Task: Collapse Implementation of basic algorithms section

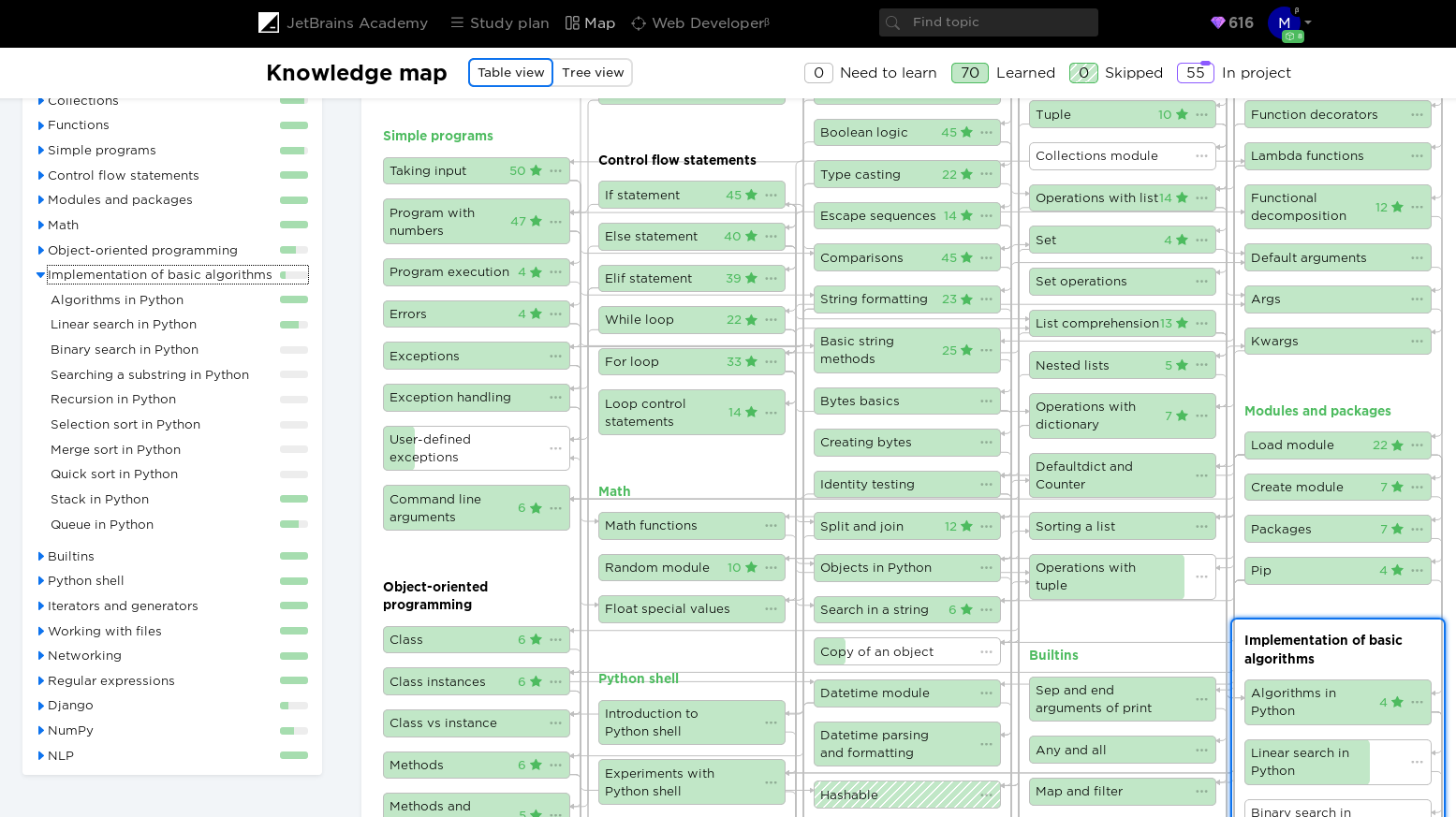Action: coord(40,274)
